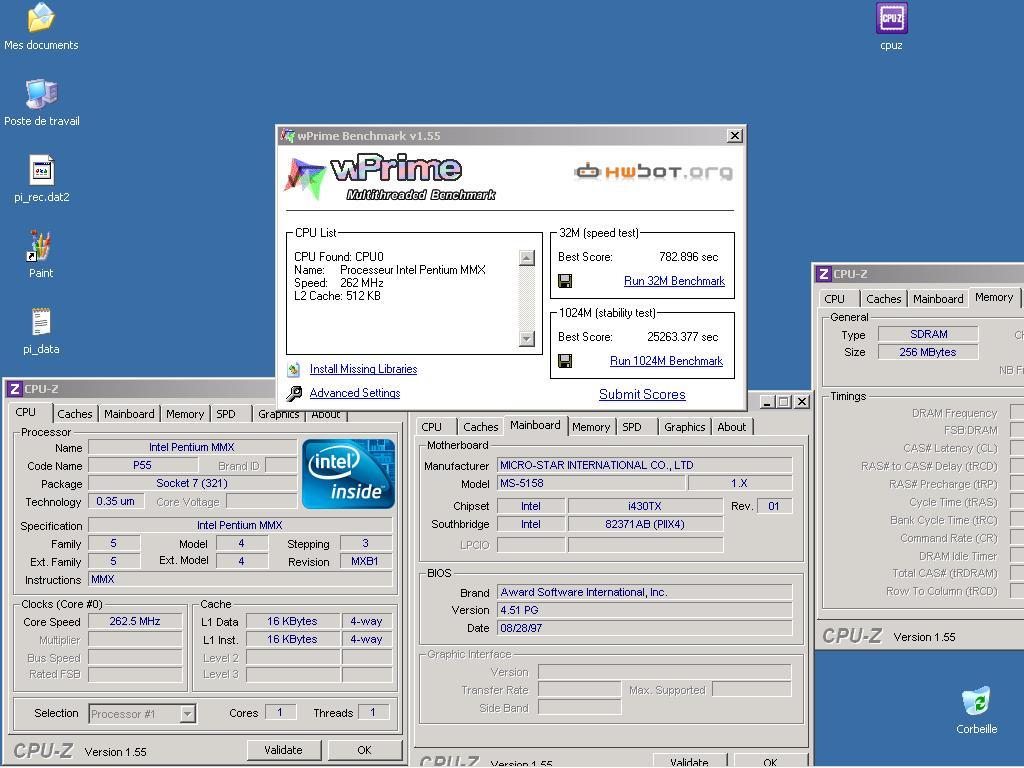Switch to Memory tab in left CPU-Z window
This screenshot has height=768, width=1024.
pyautogui.click(x=185, y=413)
